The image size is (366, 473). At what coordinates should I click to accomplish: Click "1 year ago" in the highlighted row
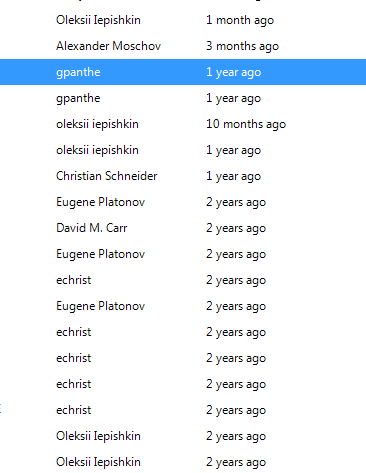(233, 72)
